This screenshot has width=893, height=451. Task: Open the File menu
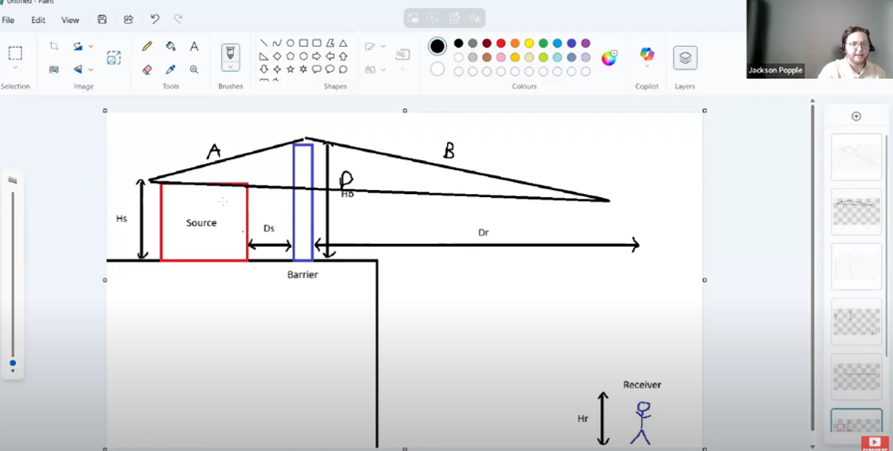click(x=8, y=20)
